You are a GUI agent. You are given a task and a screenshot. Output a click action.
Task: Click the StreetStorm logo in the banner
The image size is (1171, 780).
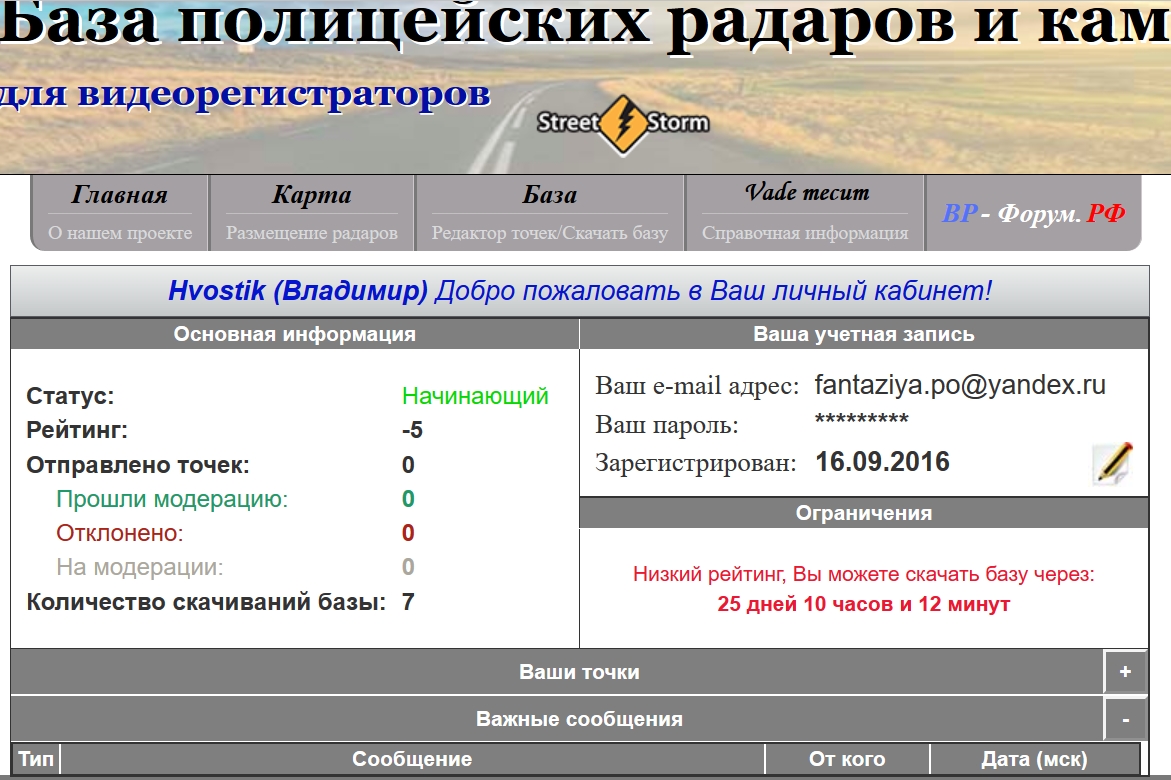click(623, 124)
